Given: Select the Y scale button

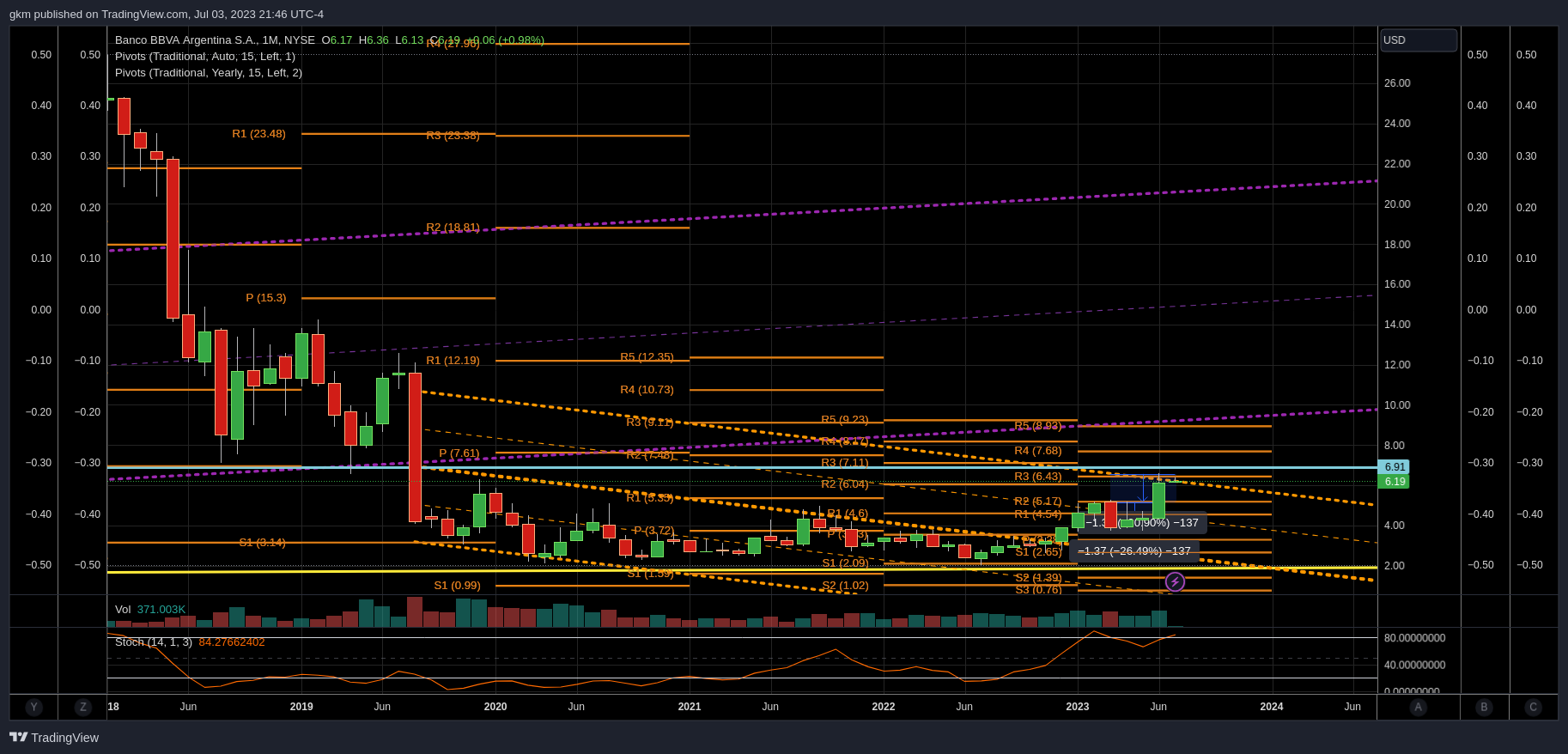Looking at the screenshot, I should tap(33, 708).
